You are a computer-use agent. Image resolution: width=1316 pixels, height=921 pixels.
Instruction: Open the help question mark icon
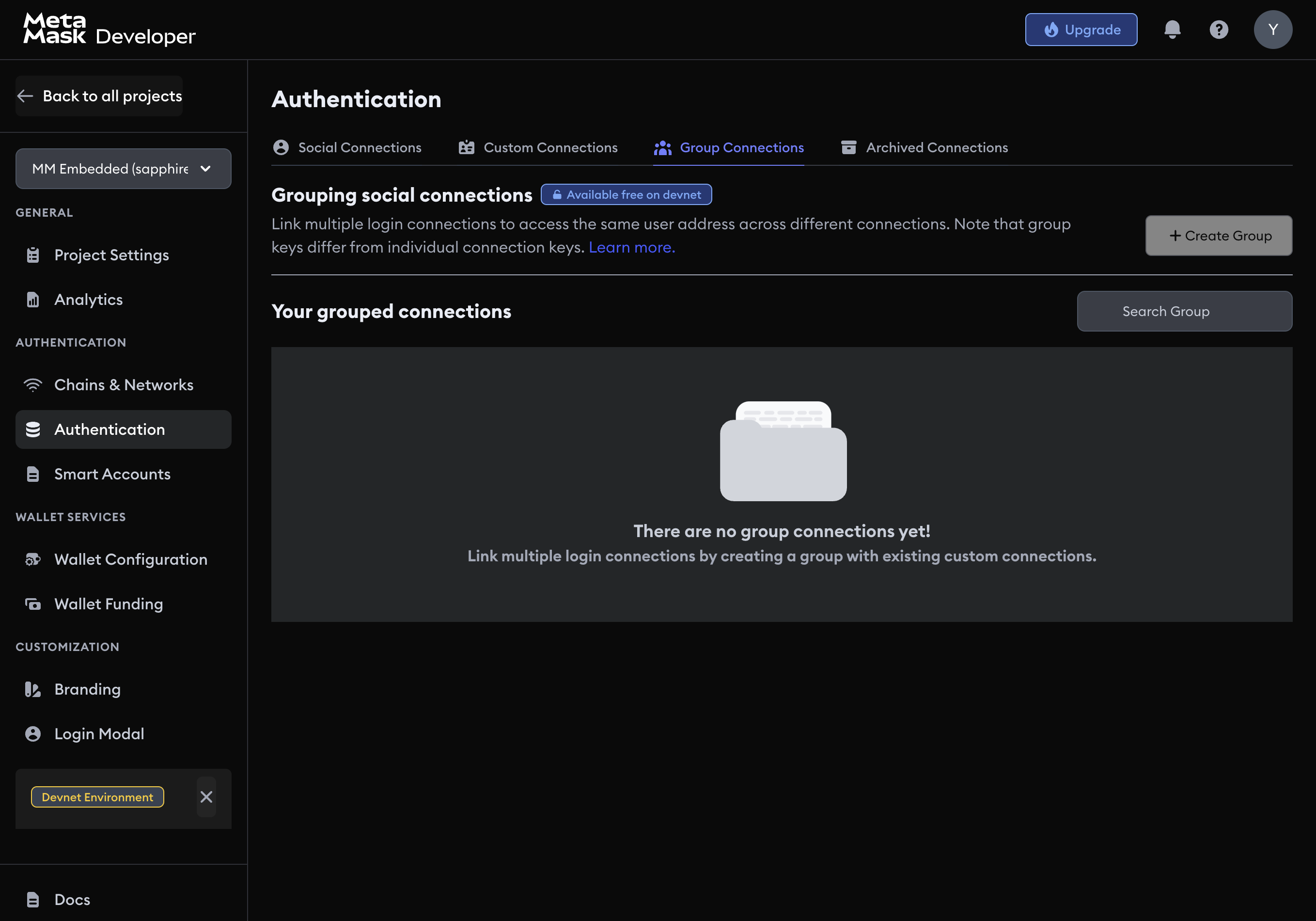point(1219,30)
